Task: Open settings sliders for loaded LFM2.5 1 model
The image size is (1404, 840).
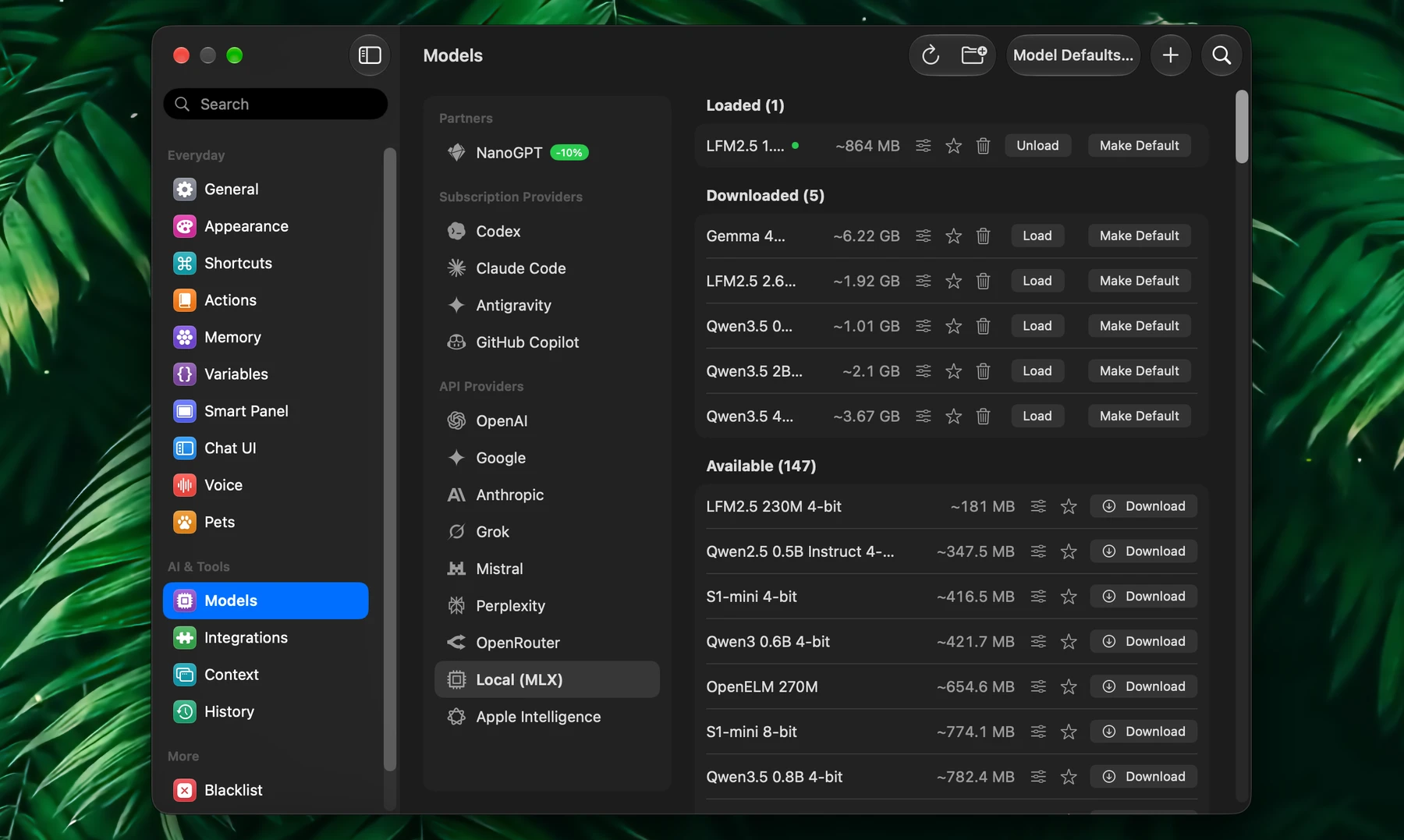Action: pos(924,146)
